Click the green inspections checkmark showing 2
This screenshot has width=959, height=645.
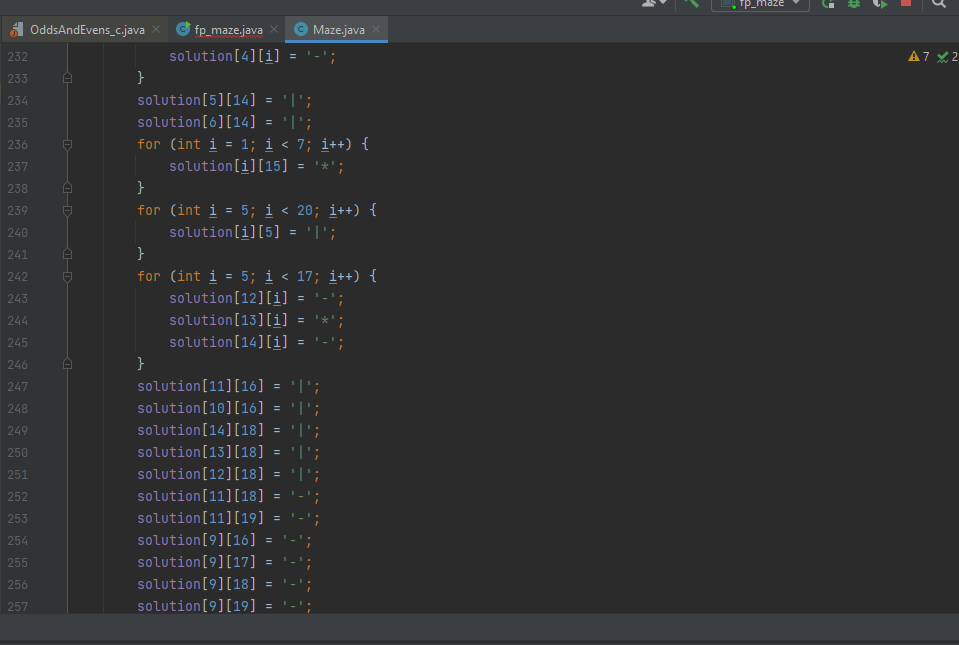click(x=943, y=57)
